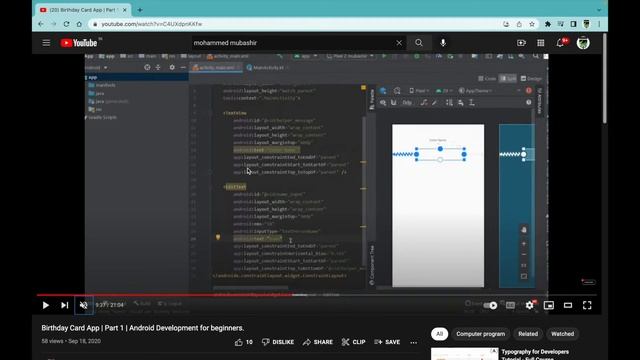Image resolution: width=640 pixels, height=360 pixels.
Task: Click the page vertical scrollbar
Action: [x=604, y=78]
